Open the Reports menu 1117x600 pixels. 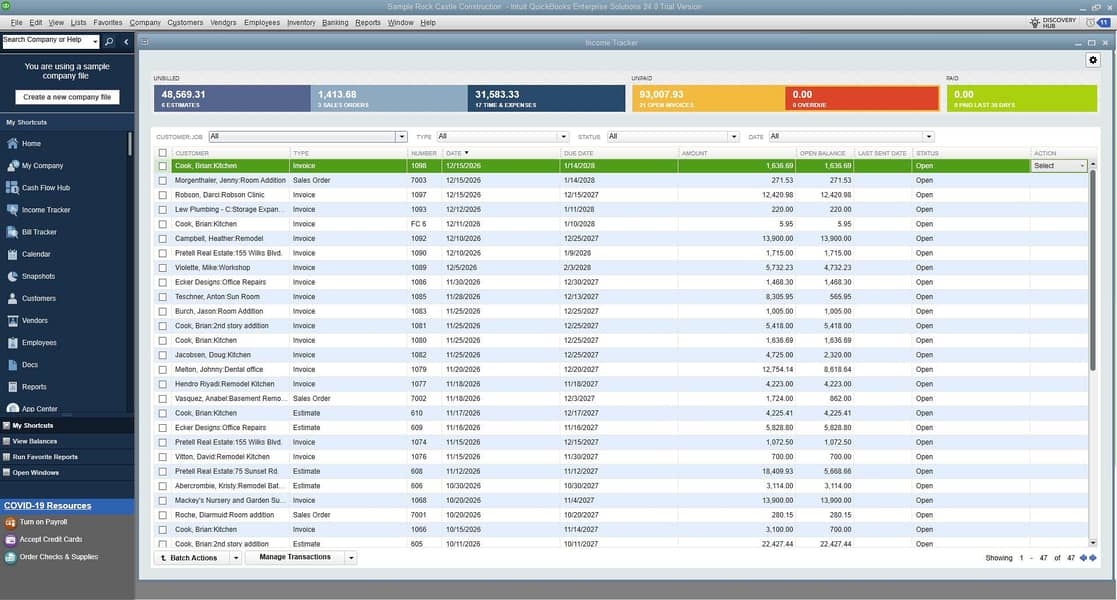pos(369,21)
